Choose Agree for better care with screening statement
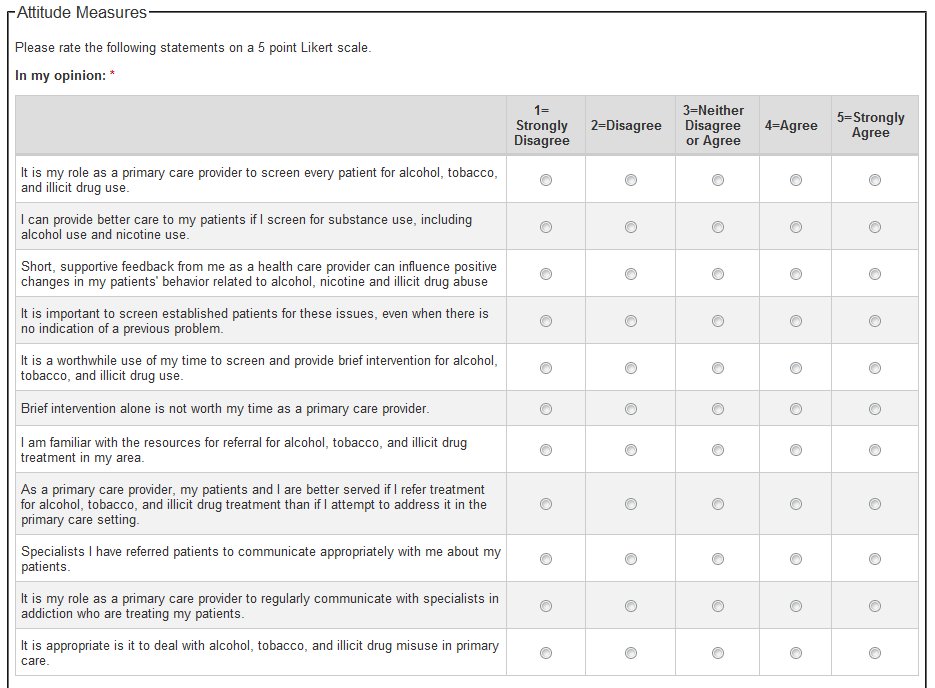935x688 pixels. coord(796,227)
